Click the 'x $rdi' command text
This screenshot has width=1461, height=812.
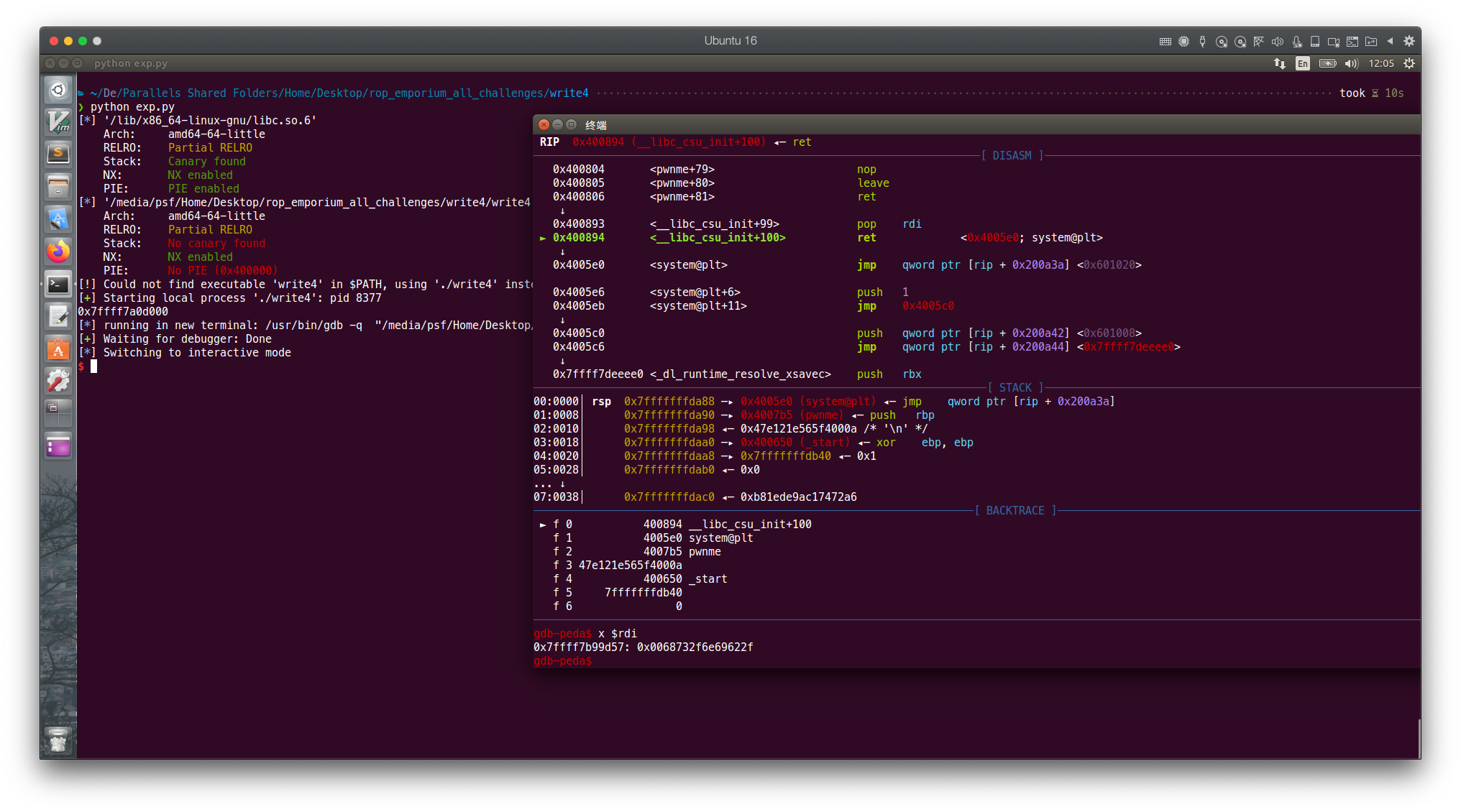[x=618, y=634]
